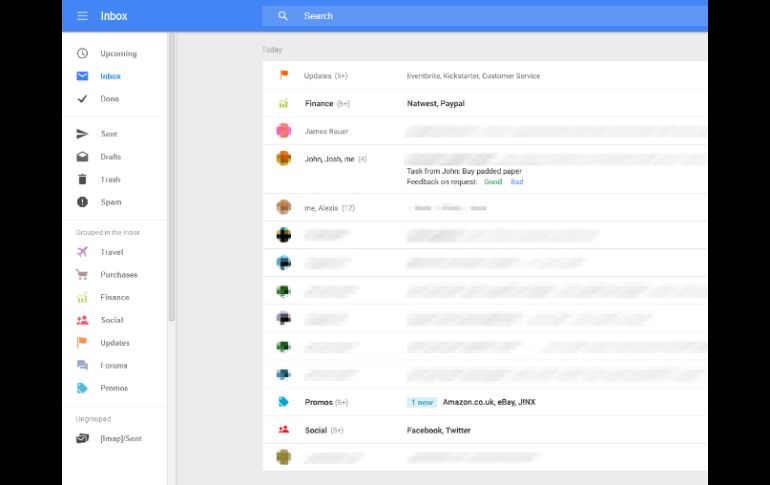Click the Purchases shopping cart icon
Viewport: 770px width, 485px height.
(x=82, y=275)
